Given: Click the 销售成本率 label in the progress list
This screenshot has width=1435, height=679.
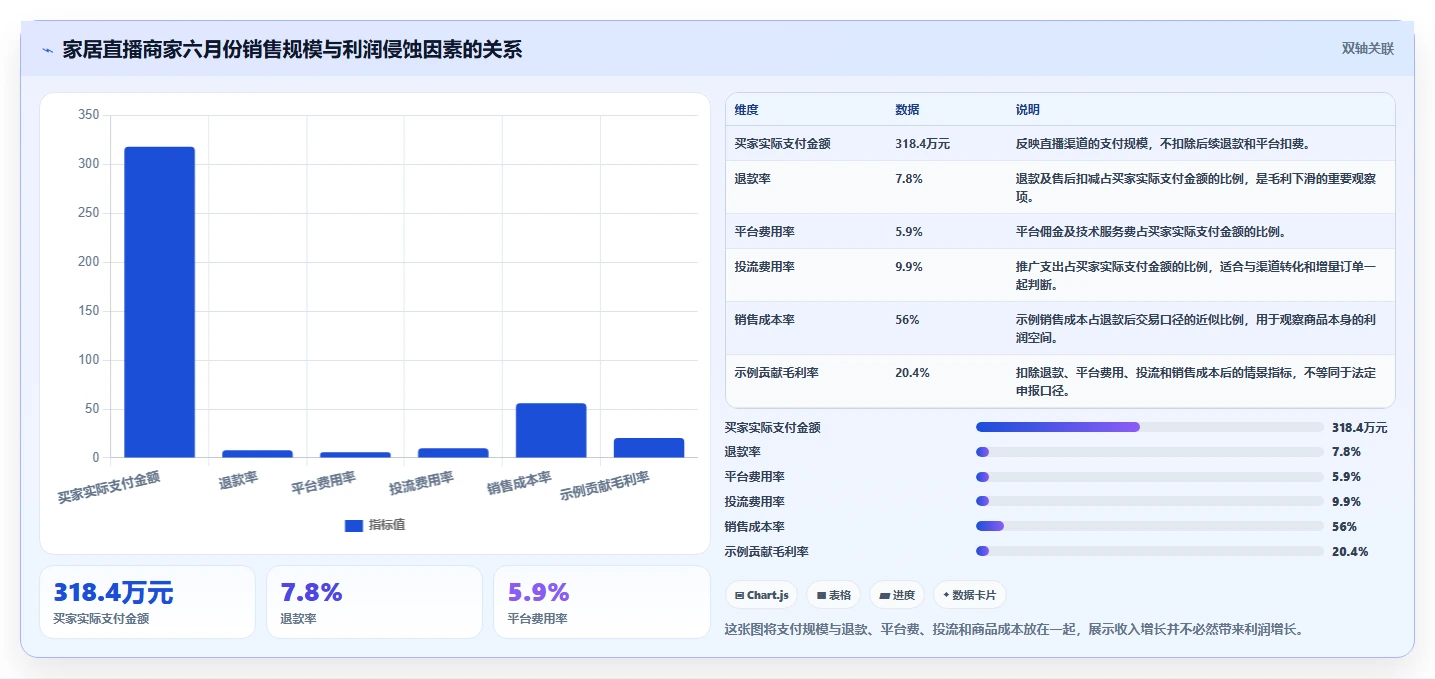Looking at the screenshot, I should point(755,526).
